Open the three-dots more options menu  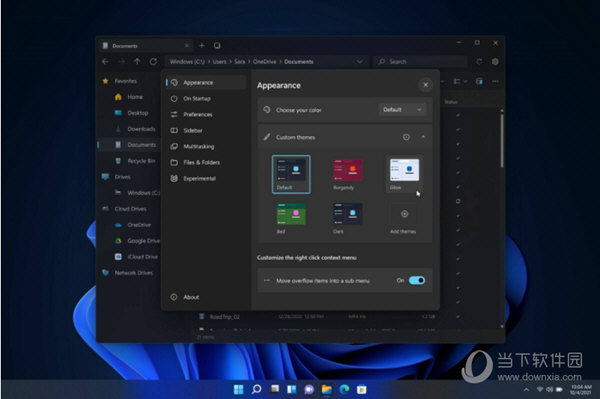(495, 81)
